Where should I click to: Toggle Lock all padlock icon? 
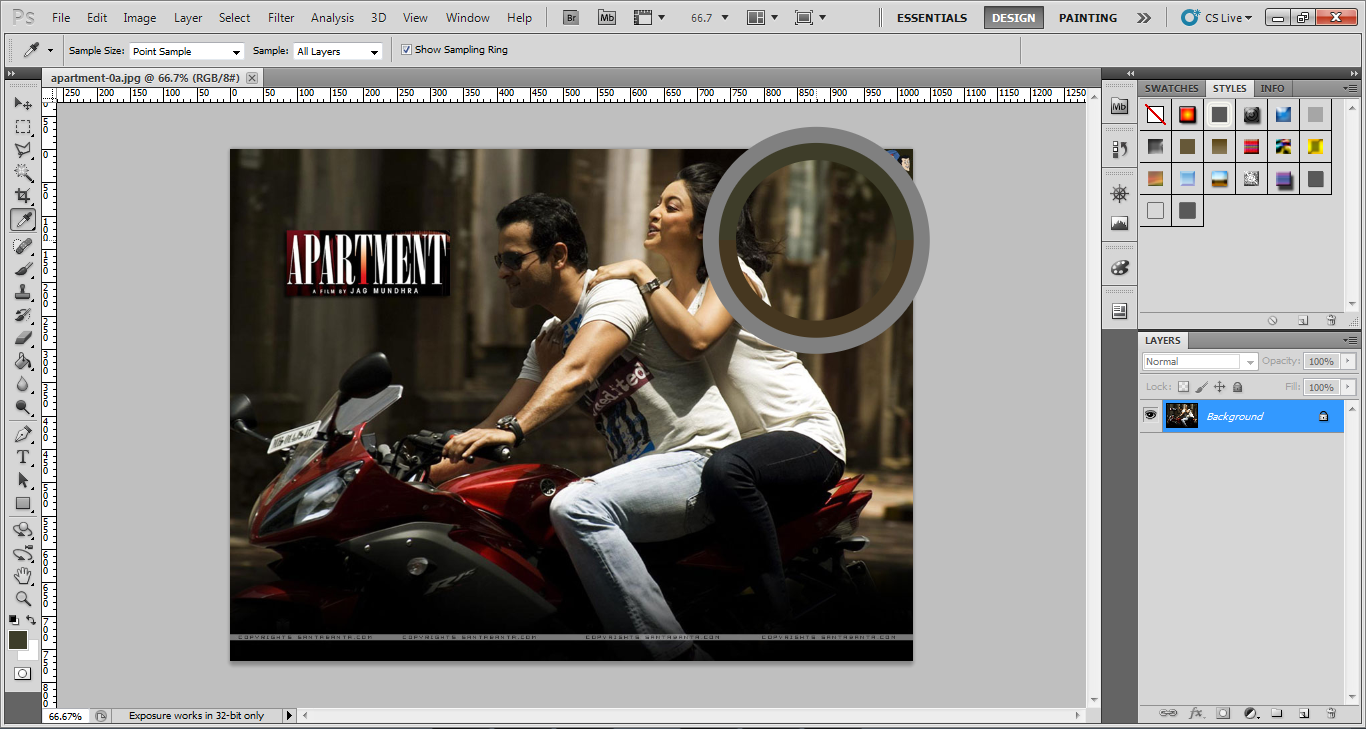1238,386
